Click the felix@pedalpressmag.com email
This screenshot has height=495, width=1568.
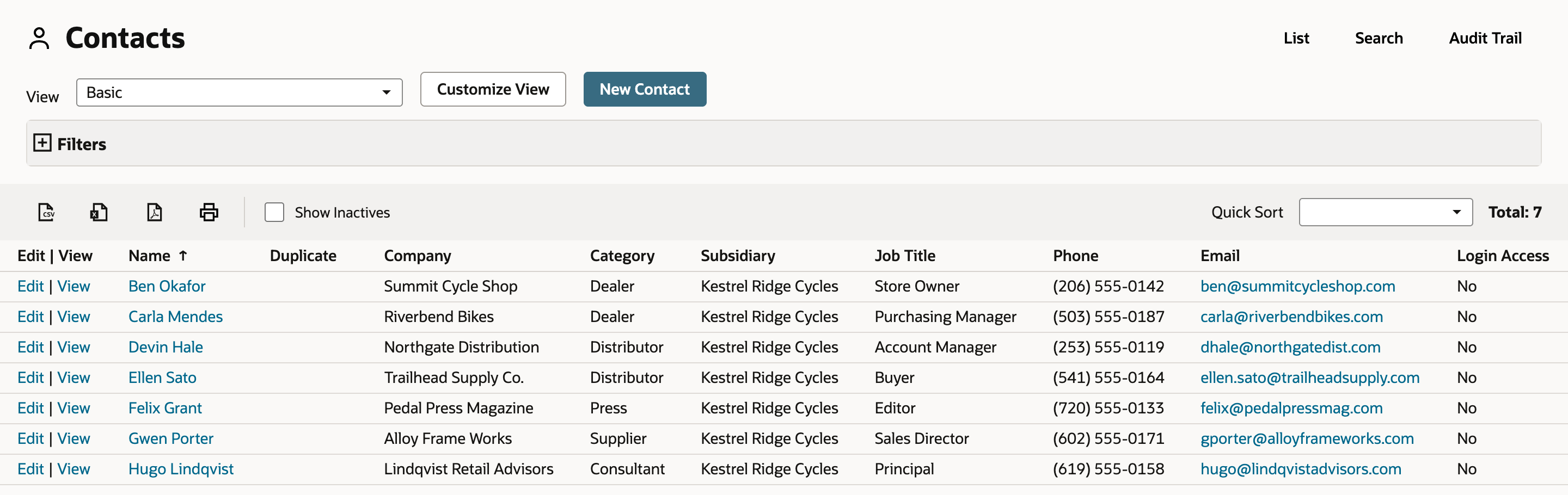click(x=1291, y=408)
